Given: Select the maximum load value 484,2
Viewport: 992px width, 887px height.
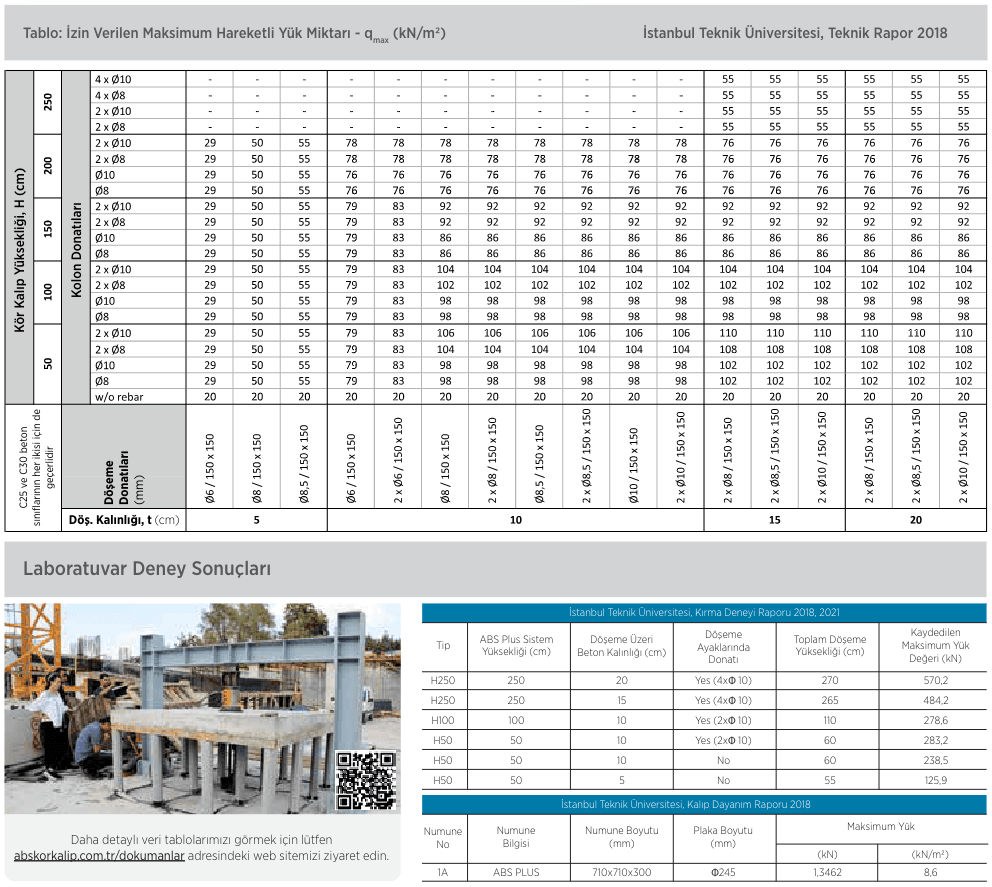Looking at the screenshot, I should [x=936, y=700].
